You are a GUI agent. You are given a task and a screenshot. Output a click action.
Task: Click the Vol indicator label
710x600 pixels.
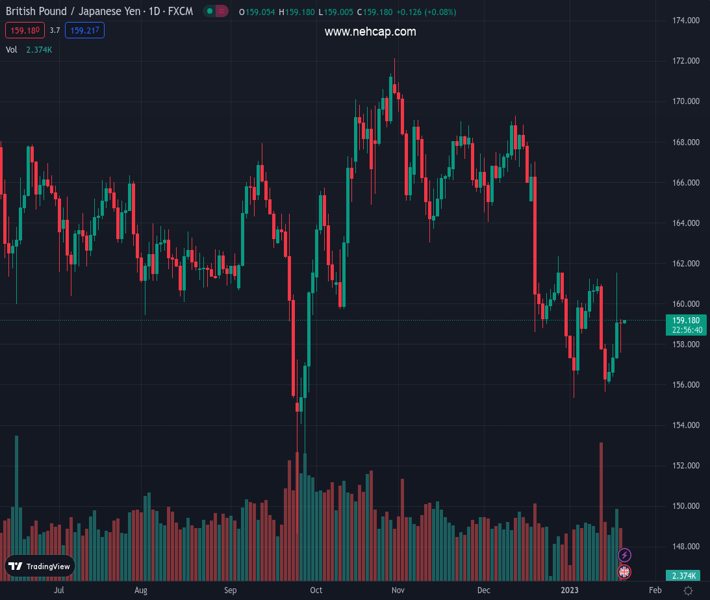click(x=11, y=49)
